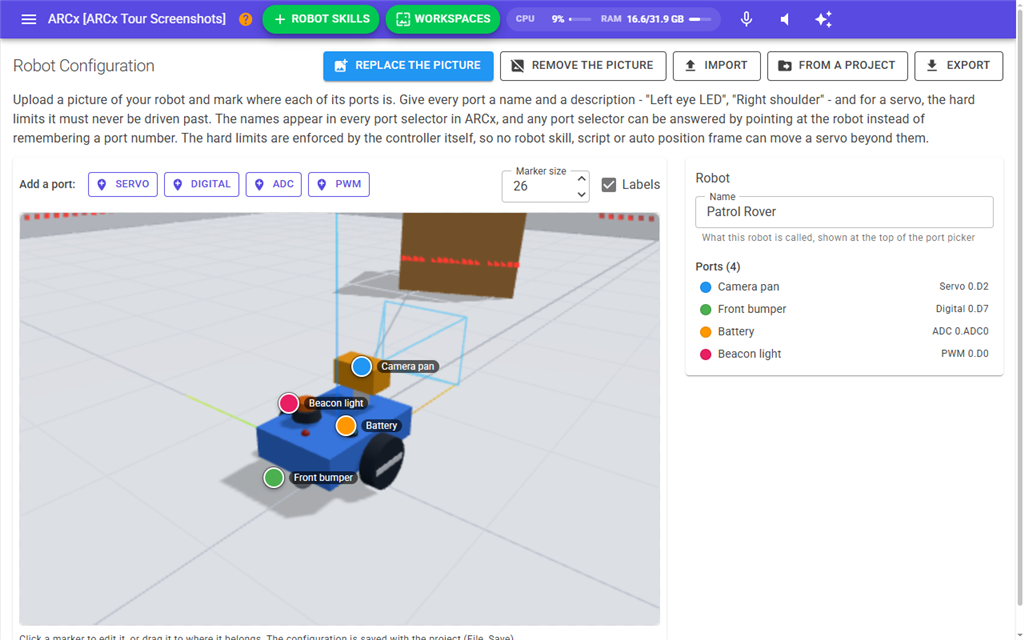This screenshot has height=640, width=1024.
Task: Select Front bumper in Ports list
Action: (x=844, y=309)
